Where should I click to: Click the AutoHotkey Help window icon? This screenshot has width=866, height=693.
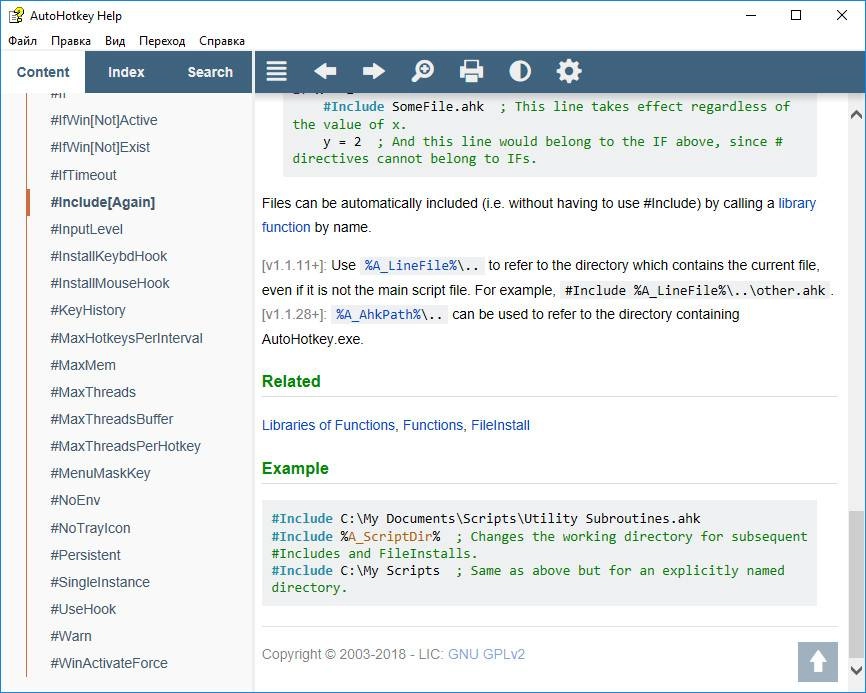tap(16, 15)
